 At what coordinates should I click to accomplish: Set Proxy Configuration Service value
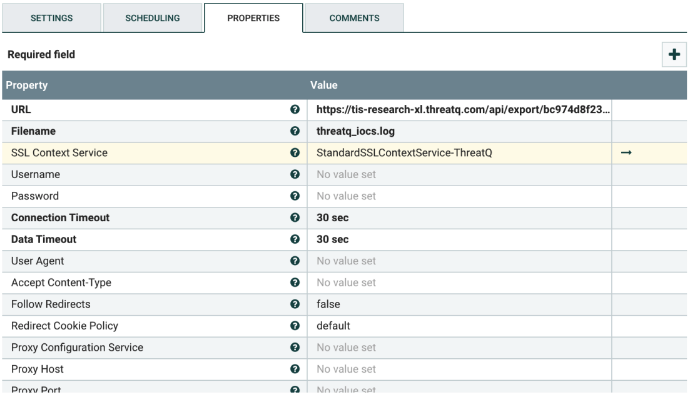(x=459, y=347)
